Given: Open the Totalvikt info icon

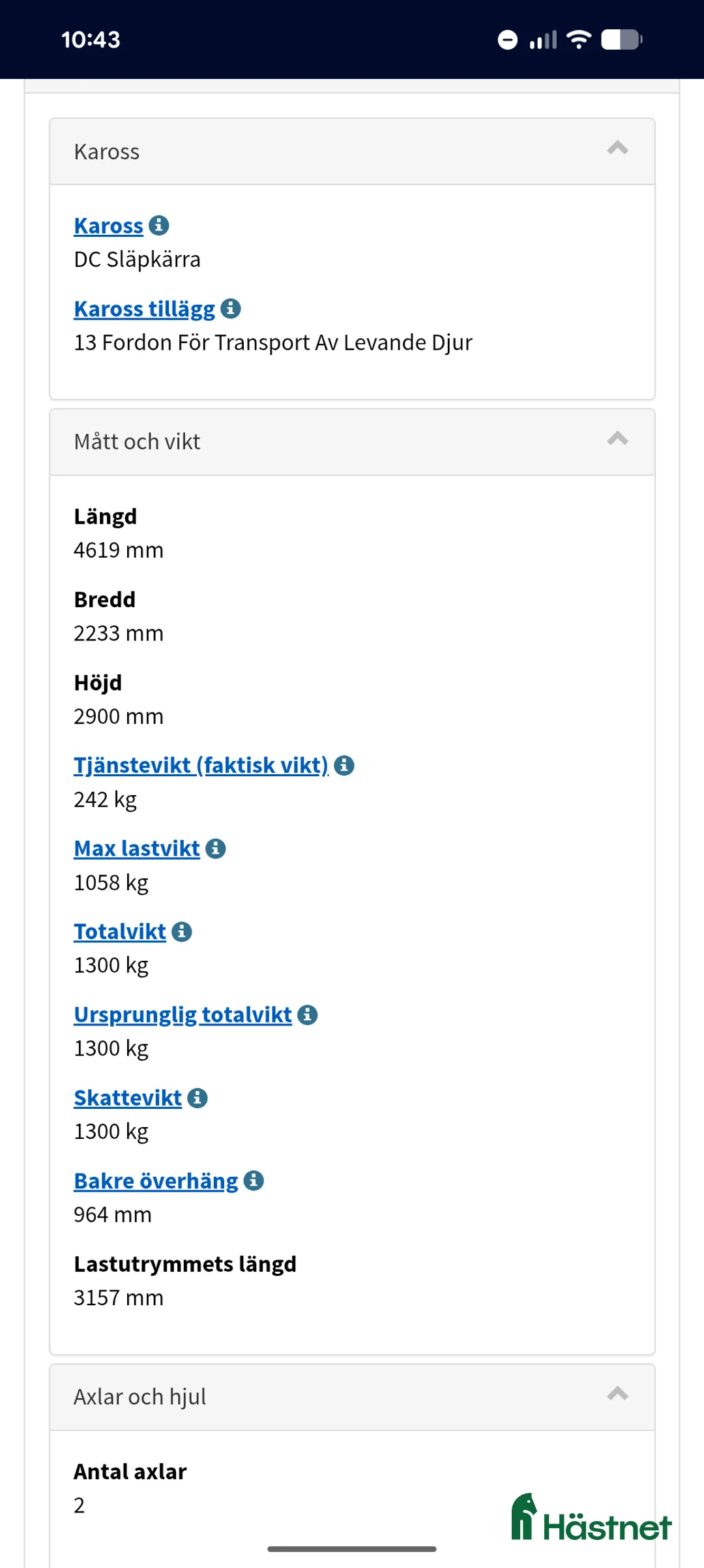Looking at the screenshot, I should point(181,931).
